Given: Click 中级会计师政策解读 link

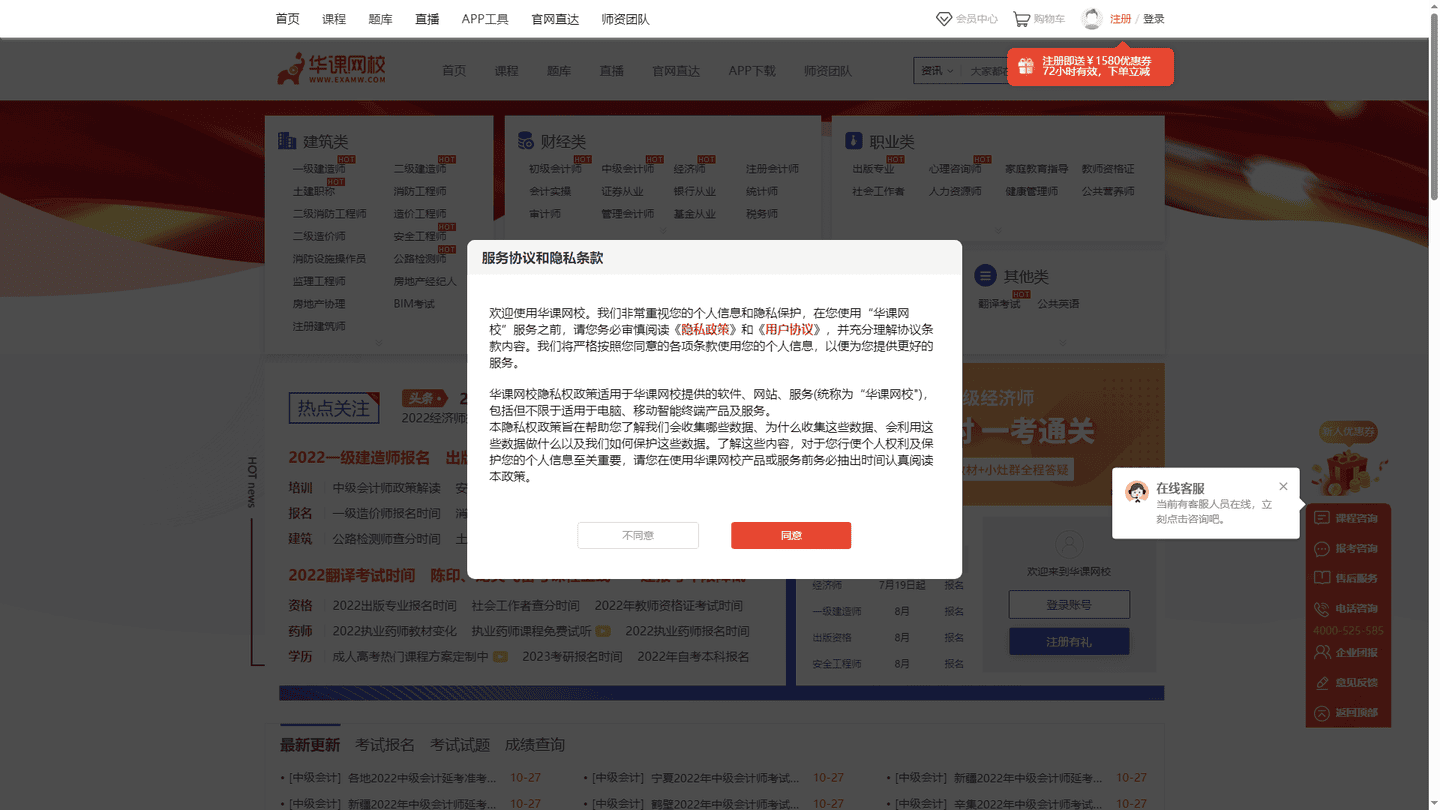Looking at the screenshot, I should click(387, 488).
